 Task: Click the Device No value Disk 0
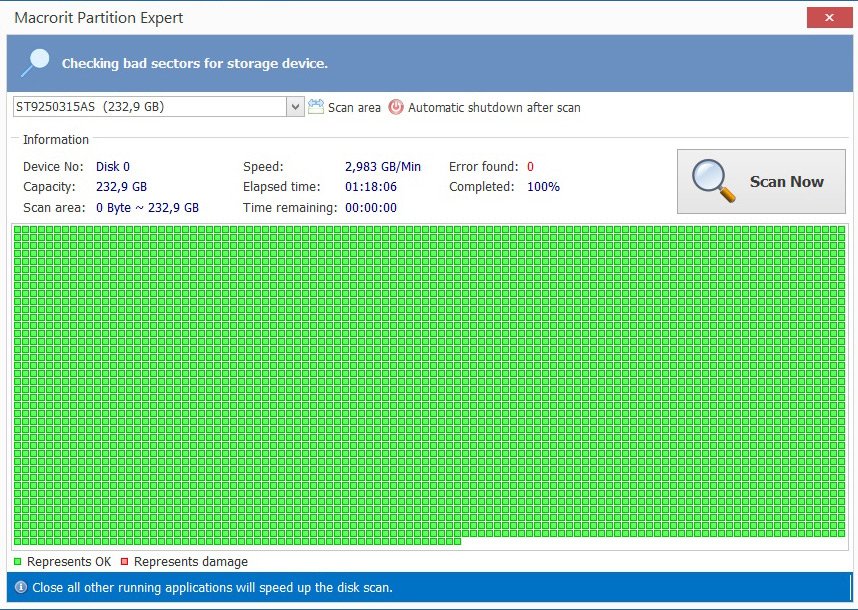[x=113, y=166]
